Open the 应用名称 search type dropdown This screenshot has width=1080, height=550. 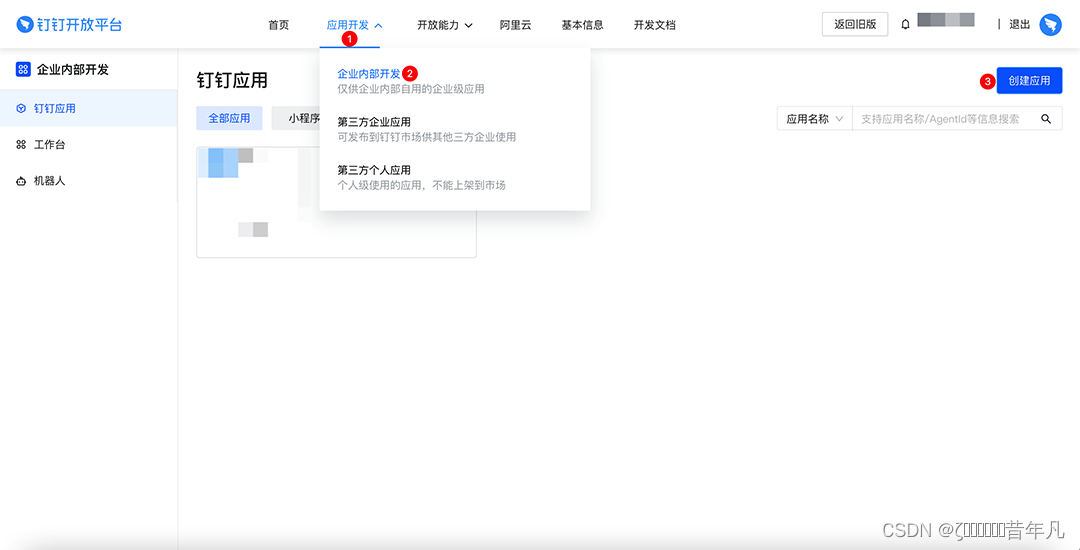click(x=815, y=118)
